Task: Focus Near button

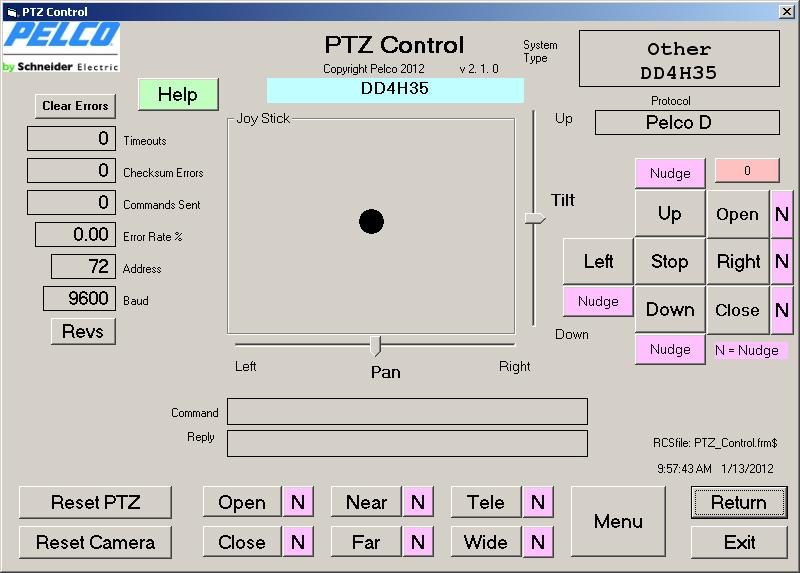Action: 366,502
